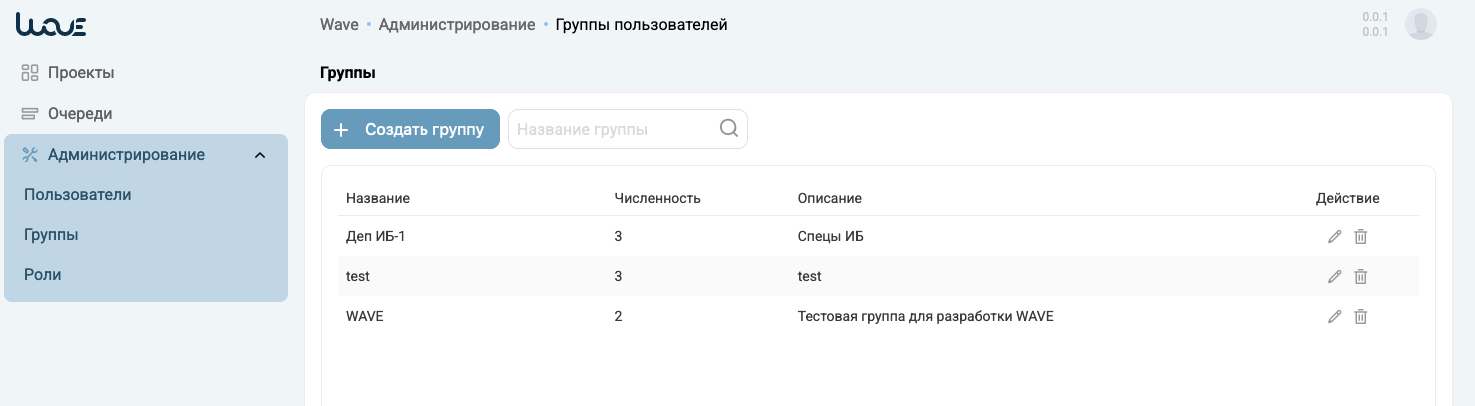Delete the Деп ИБ-1 group via trash icon
The height and width of the screenshot is (406, 1475).
click(1360, 236)
